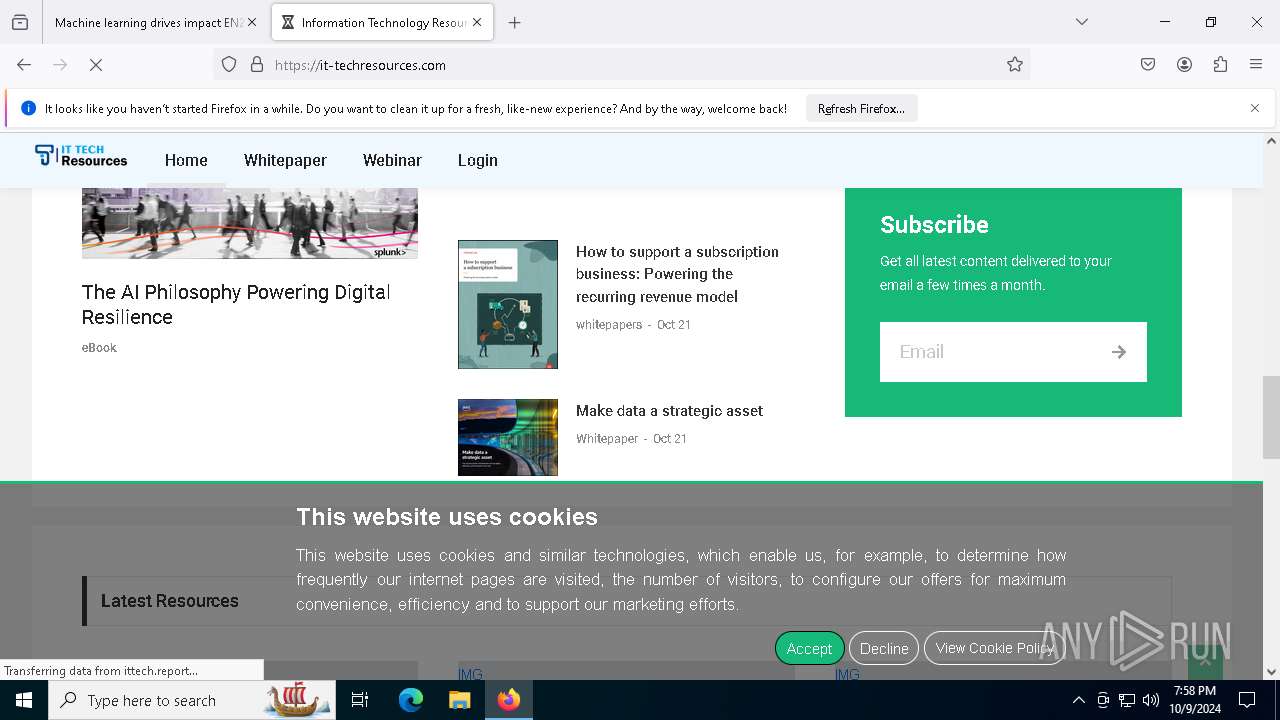1280x720 pixels.
Task: Click the IT Tech Resources logo
Action: (81, 156)
